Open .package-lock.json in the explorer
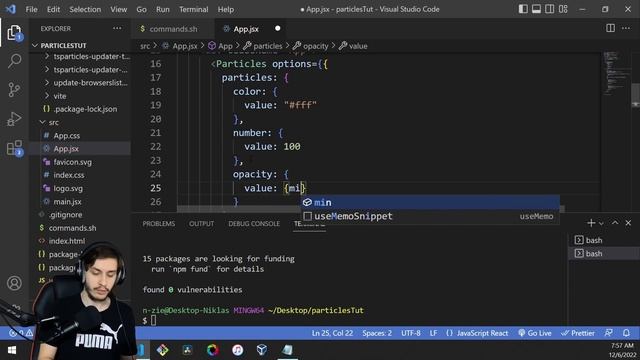The height and width of the screenshot is (360, 640). [80, 109]
